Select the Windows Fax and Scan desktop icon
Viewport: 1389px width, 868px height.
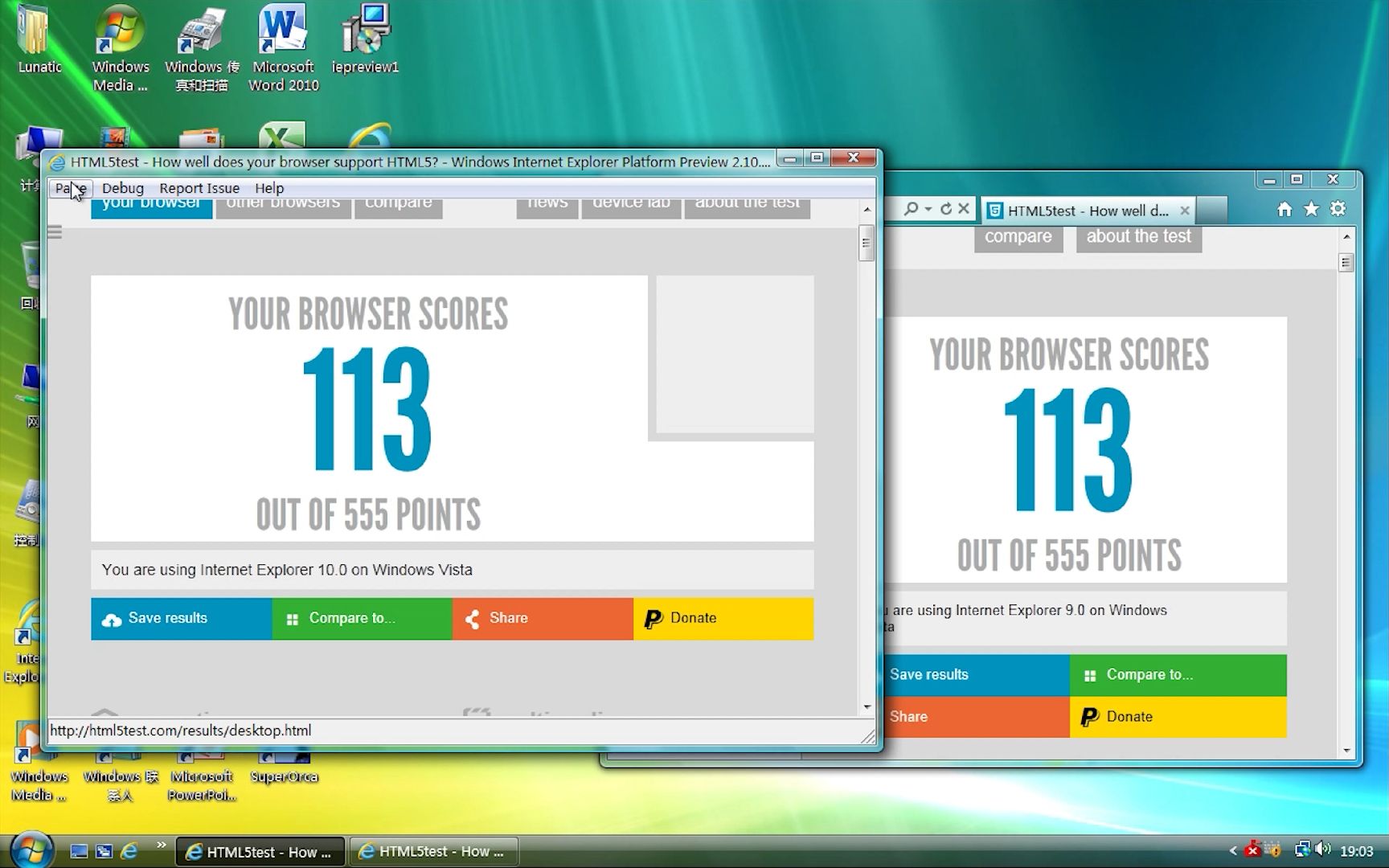(x=202, y=48)
